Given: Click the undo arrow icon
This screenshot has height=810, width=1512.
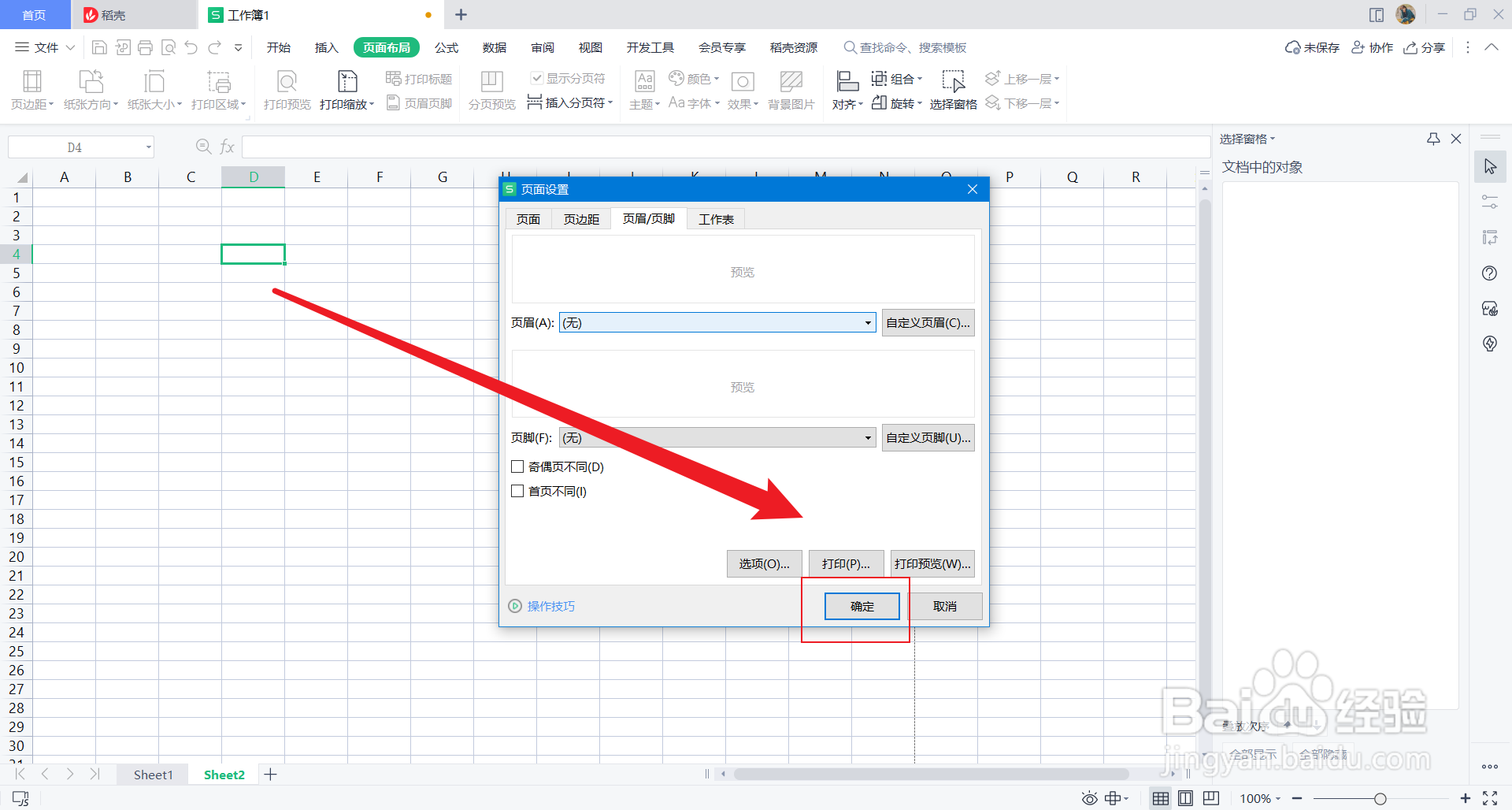Looking at the screenshot, I should pos(191,47).
